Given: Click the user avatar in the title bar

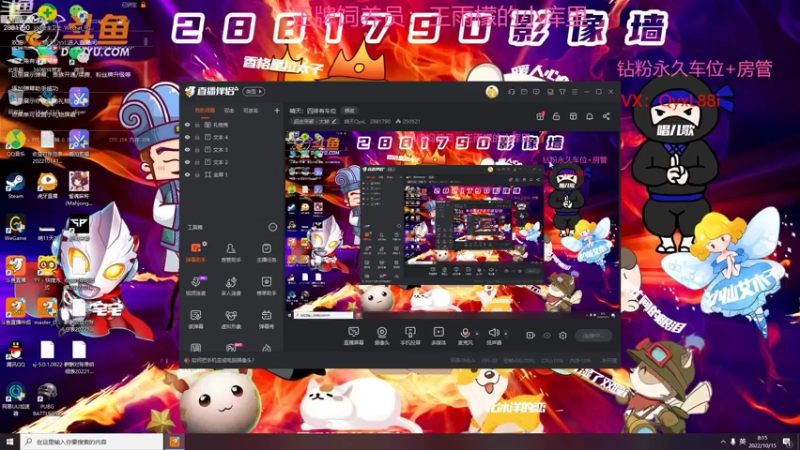Looking at the screenshot, I should point(492,92).
